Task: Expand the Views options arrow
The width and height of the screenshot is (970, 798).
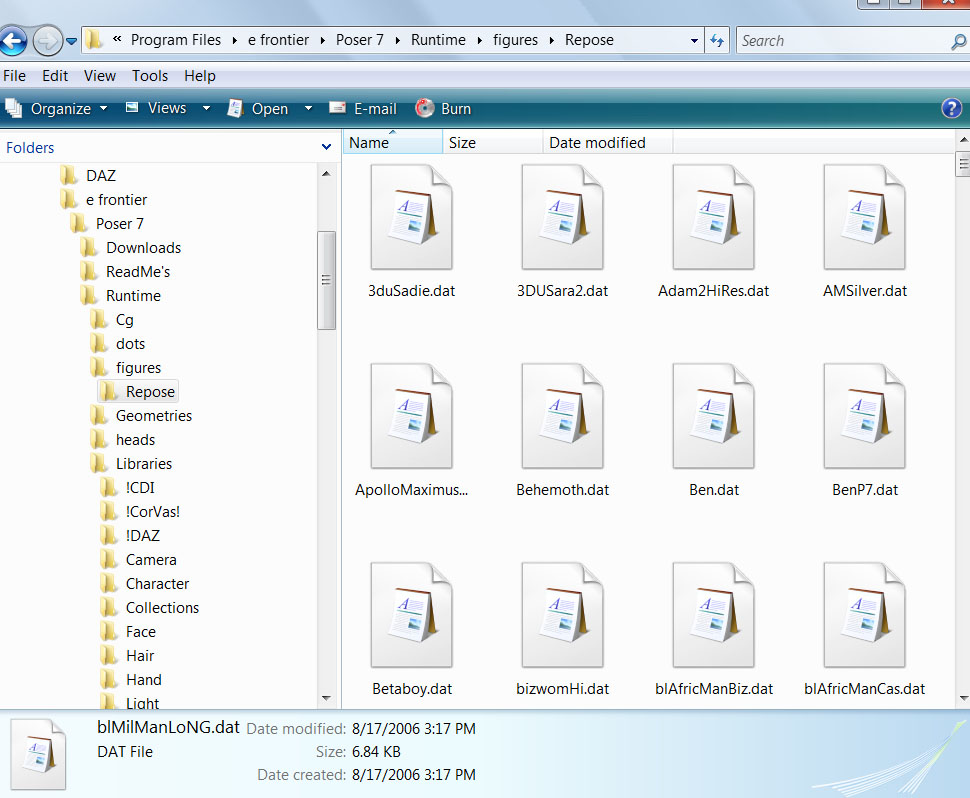Action: [x=206, y=109]
